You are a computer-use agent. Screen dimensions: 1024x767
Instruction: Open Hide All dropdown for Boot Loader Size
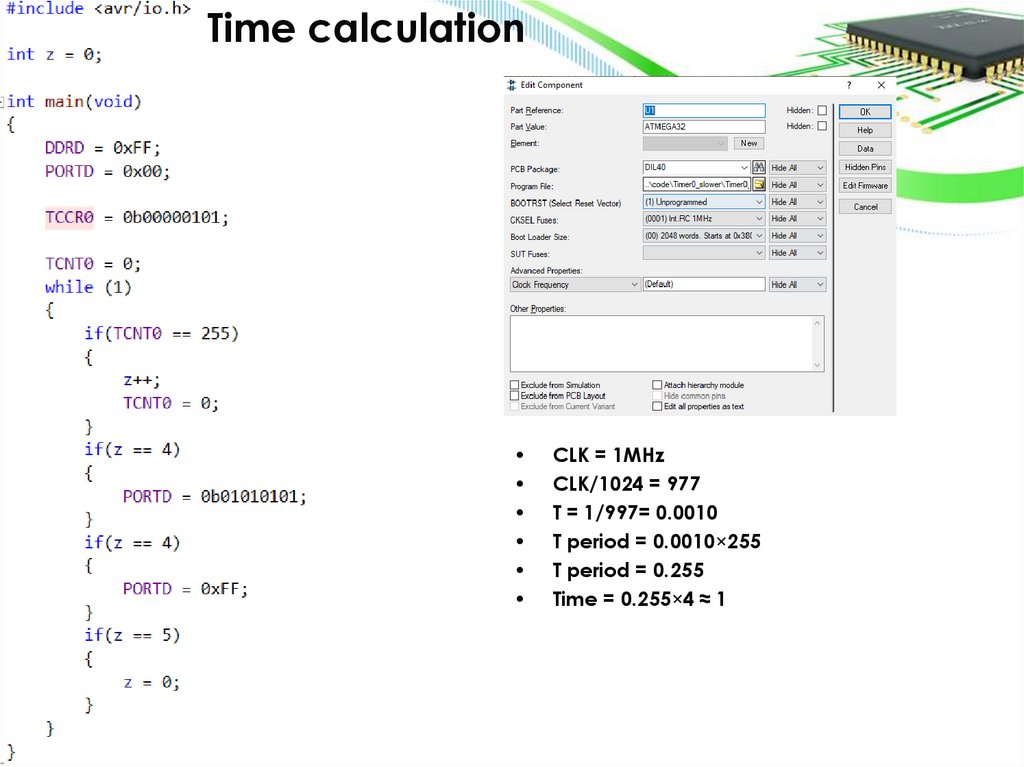pyautogui.click(x=797, y=236)
